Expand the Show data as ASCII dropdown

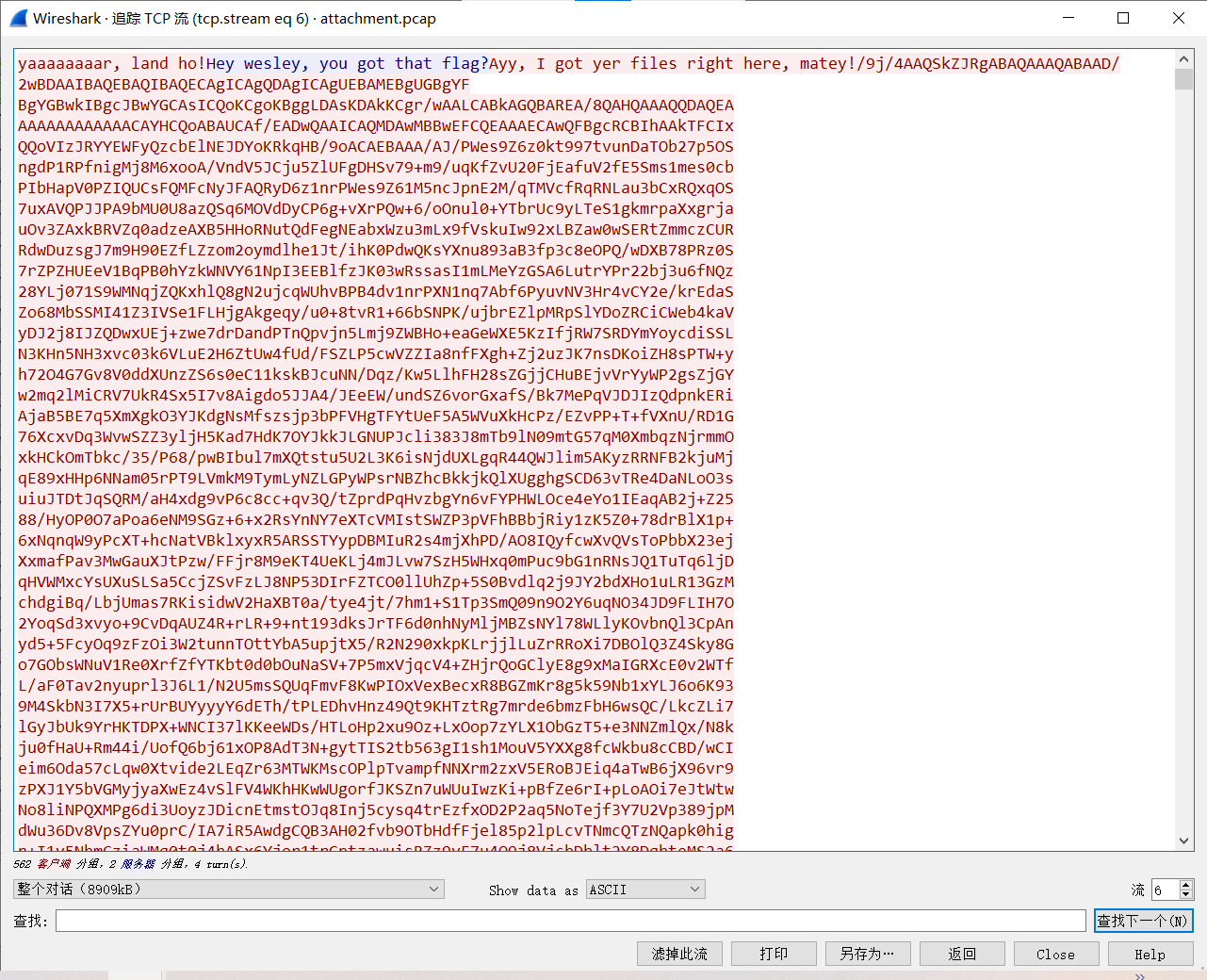tap(645, 890)
